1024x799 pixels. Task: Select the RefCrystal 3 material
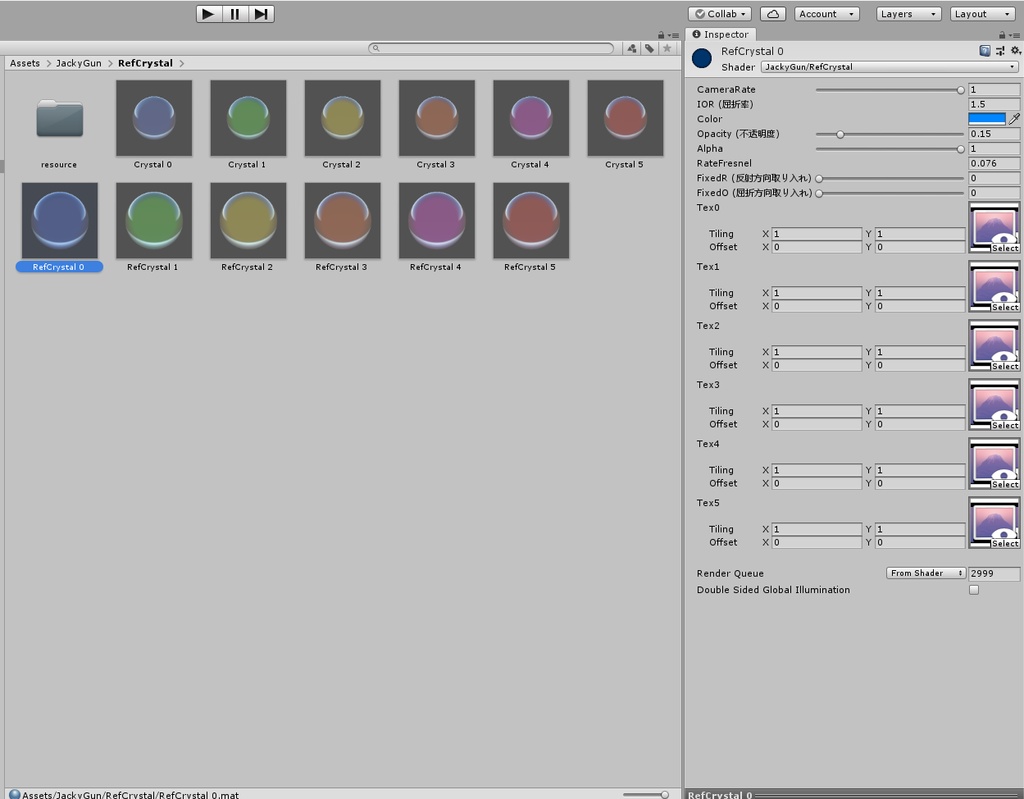tap(342, 227)
